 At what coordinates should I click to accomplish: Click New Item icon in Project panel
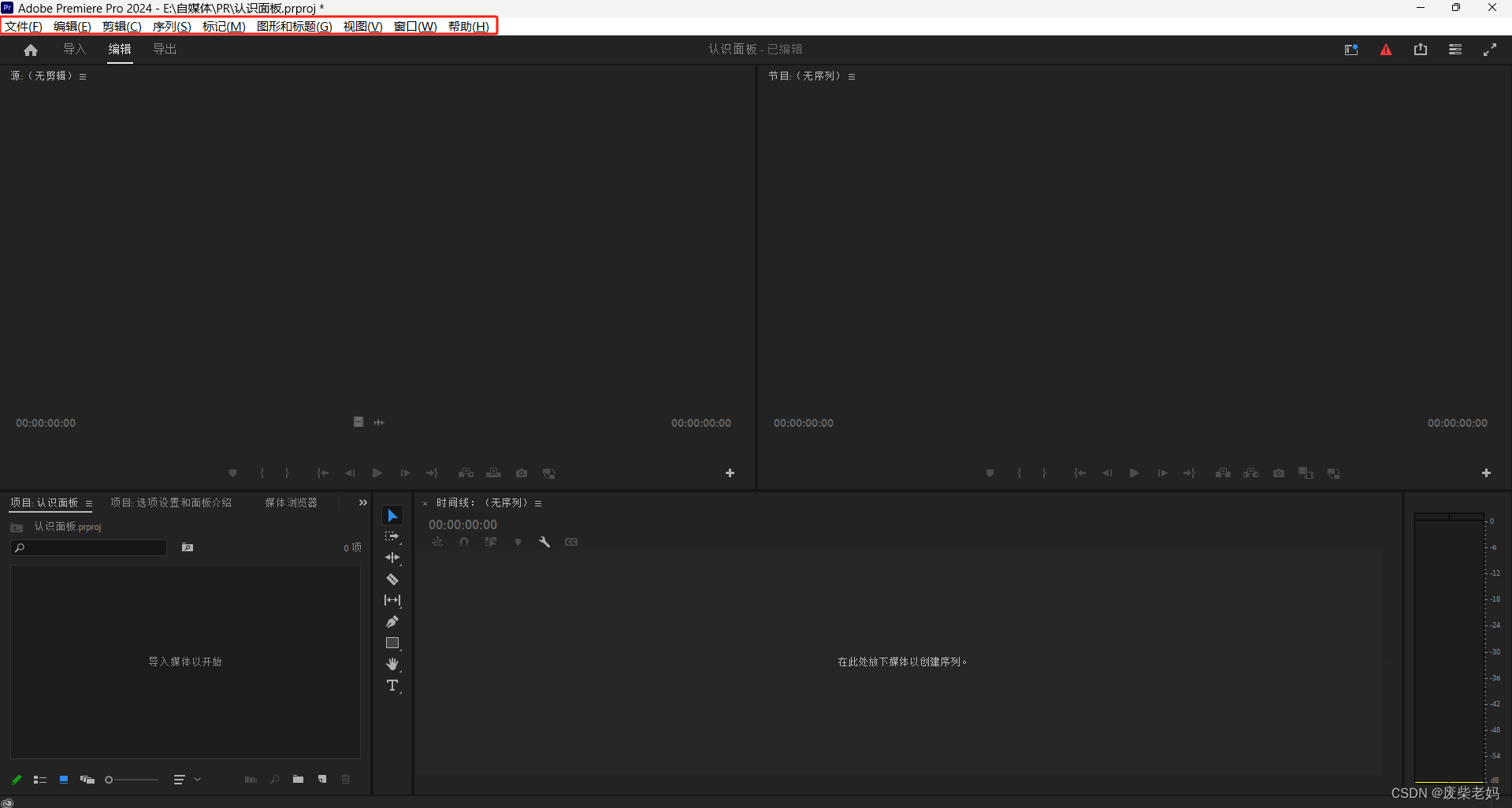click(322, 780)
